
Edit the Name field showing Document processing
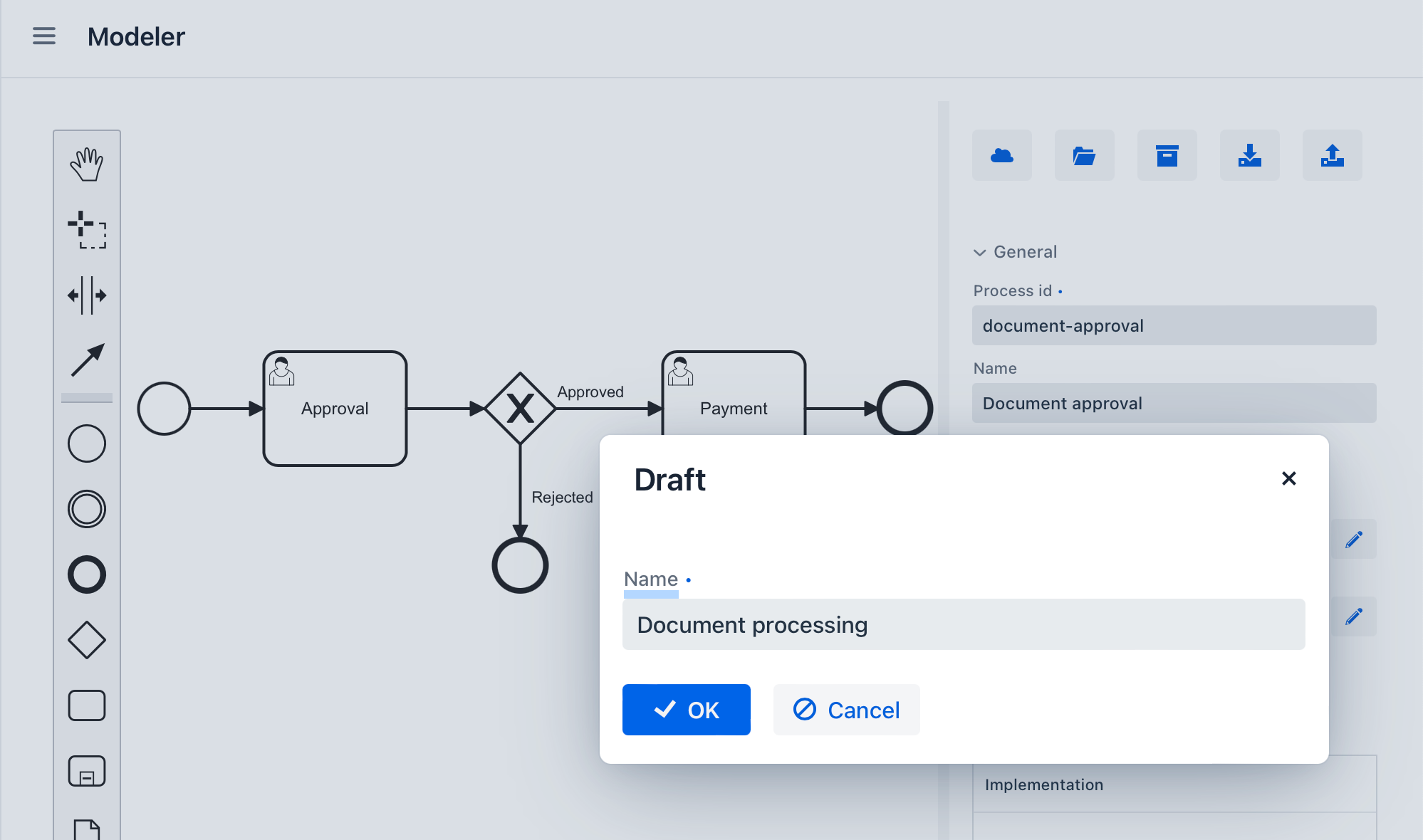964,624
